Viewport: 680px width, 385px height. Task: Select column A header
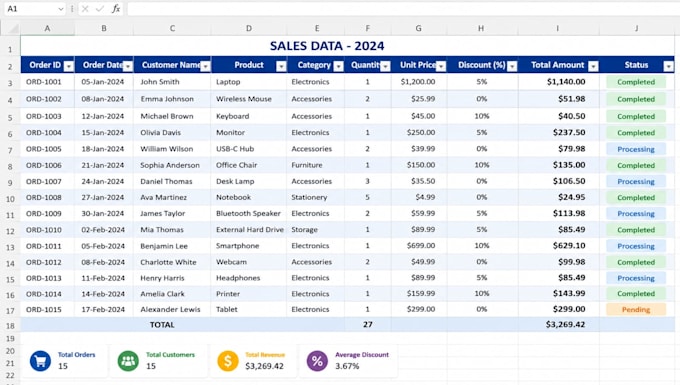(47, 29)
